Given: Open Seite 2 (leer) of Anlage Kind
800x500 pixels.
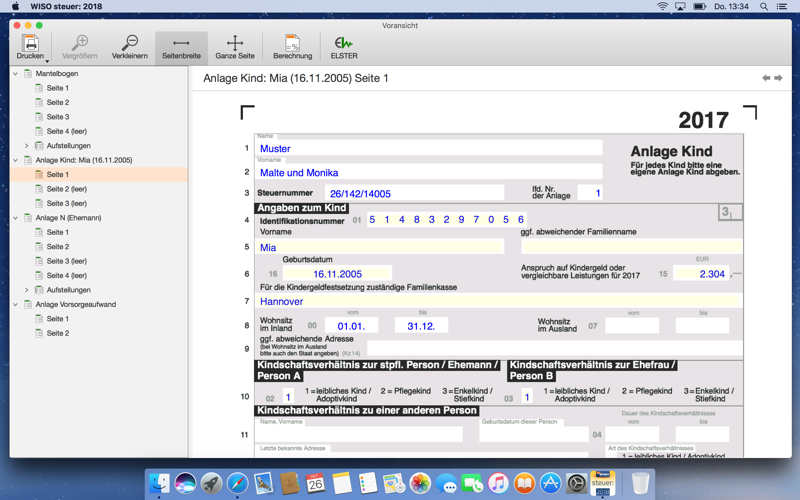Looking at the screenshot, I should [66, 189].
